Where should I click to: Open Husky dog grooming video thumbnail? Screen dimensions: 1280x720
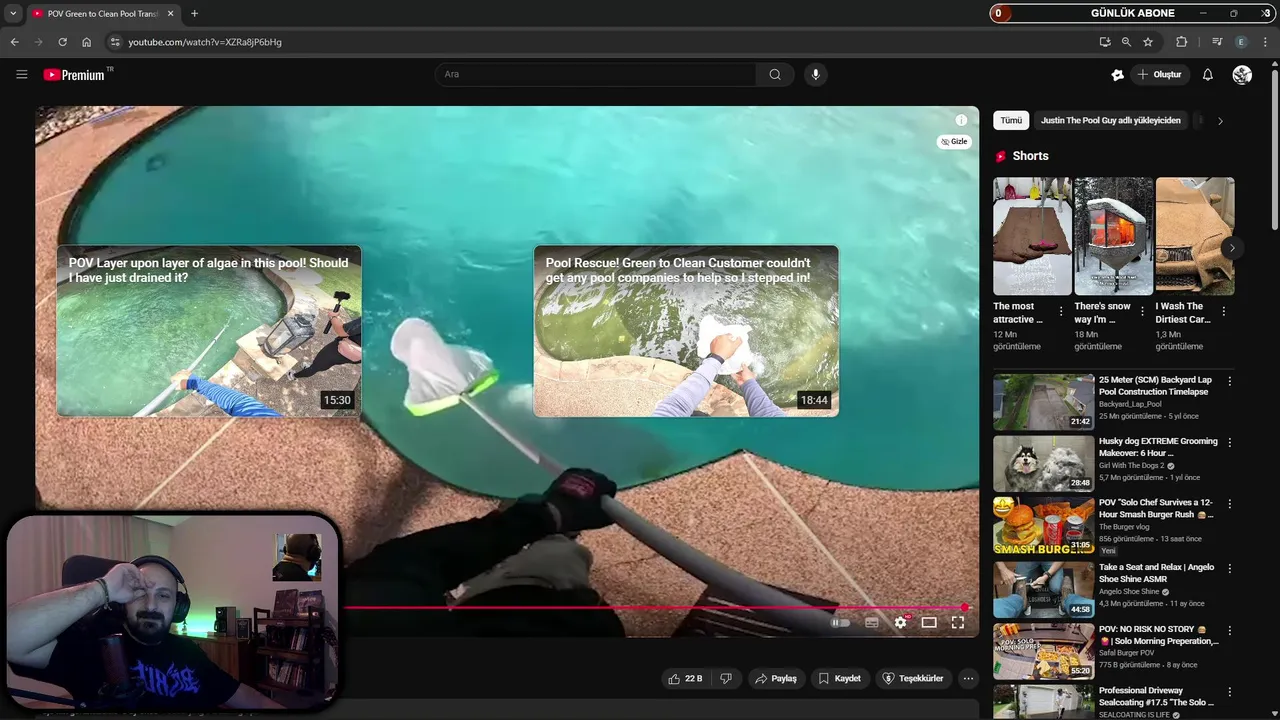point(1043,463)
